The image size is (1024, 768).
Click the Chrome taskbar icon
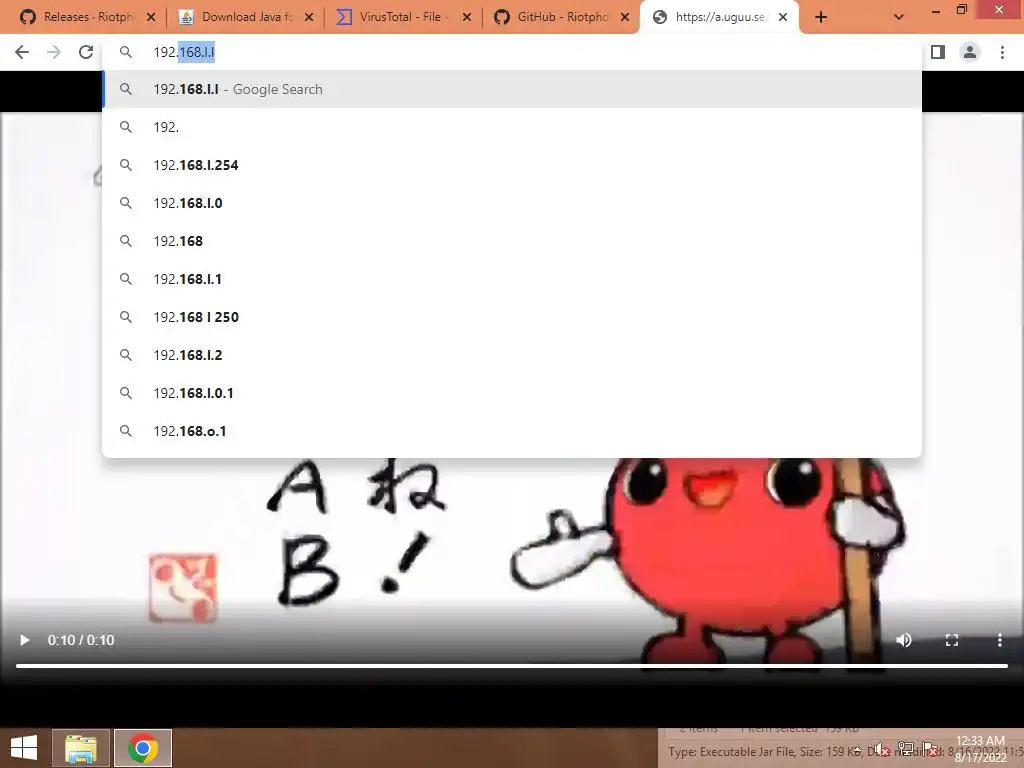(143, 748)
